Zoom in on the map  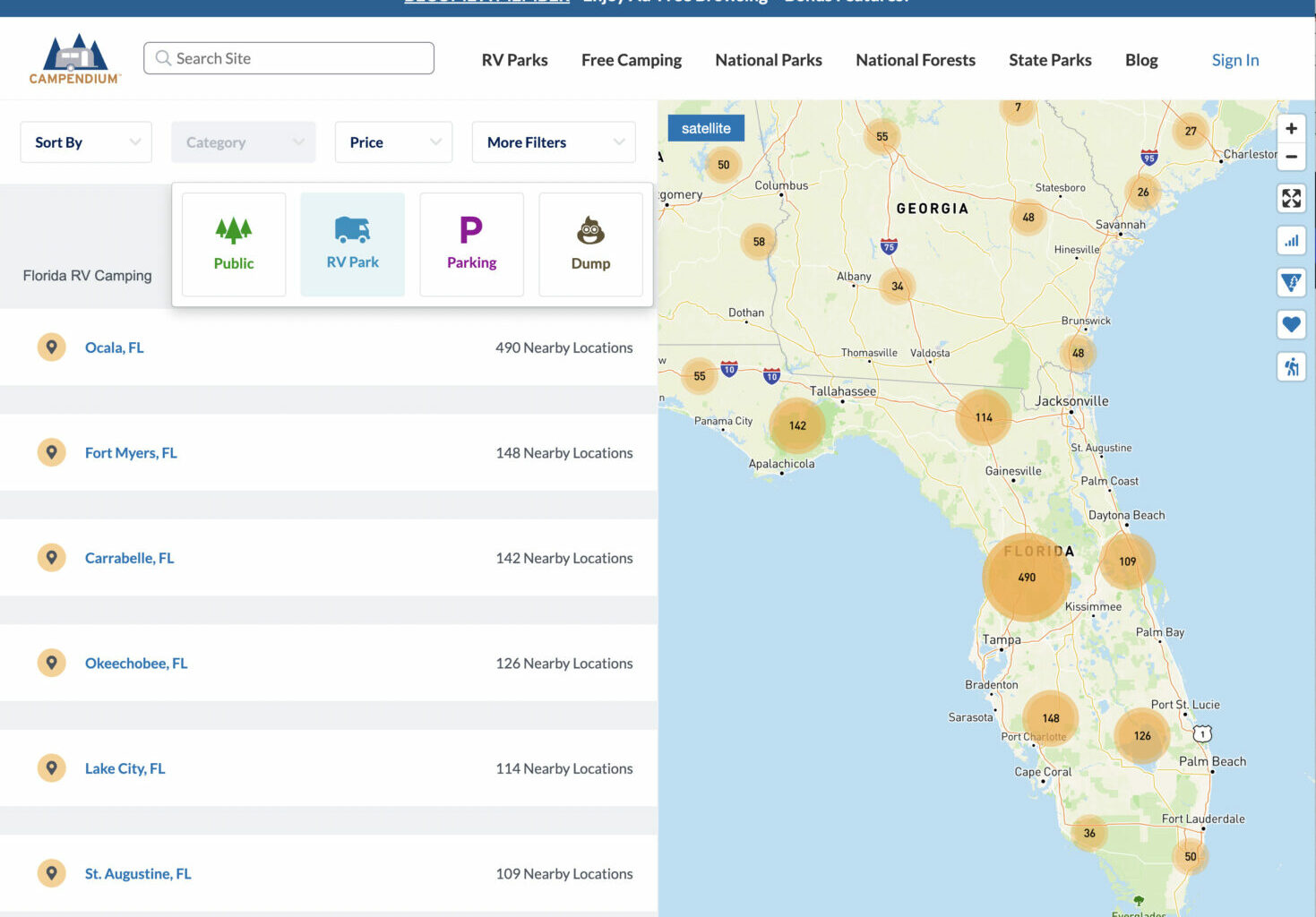(1291, 128)
